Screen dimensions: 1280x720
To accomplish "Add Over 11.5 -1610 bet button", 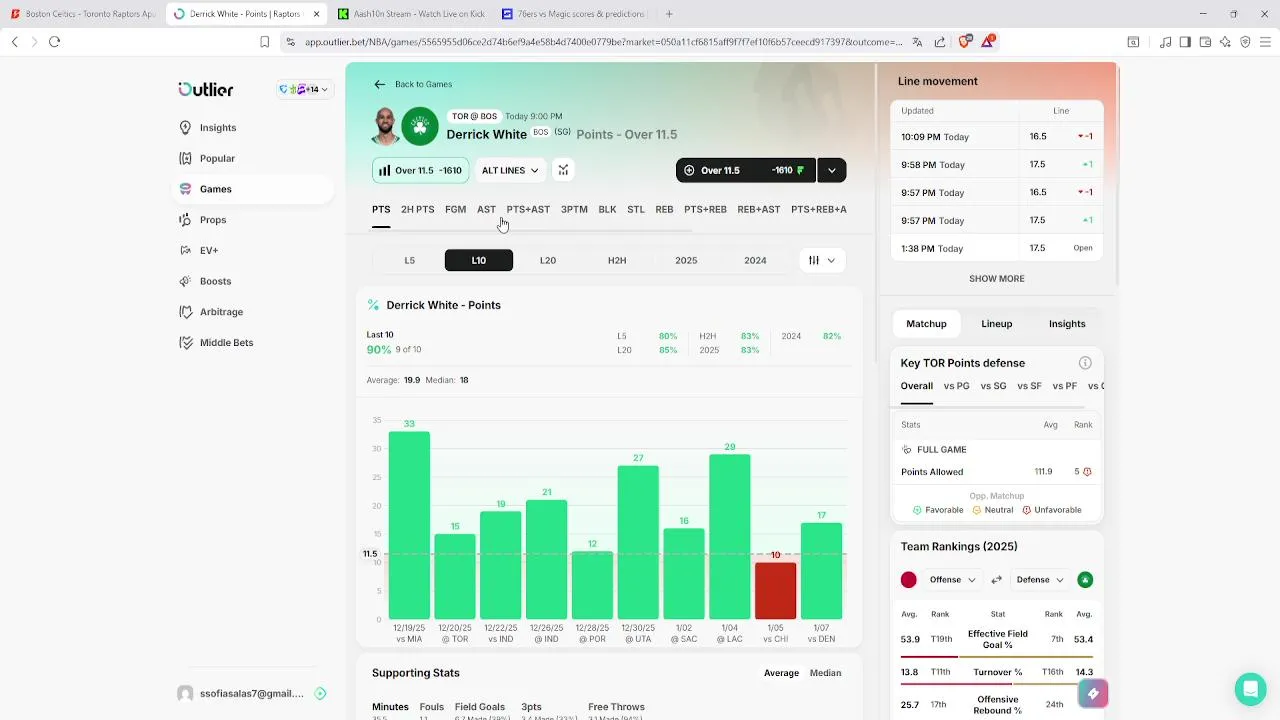I will click(x=746, y=170).
